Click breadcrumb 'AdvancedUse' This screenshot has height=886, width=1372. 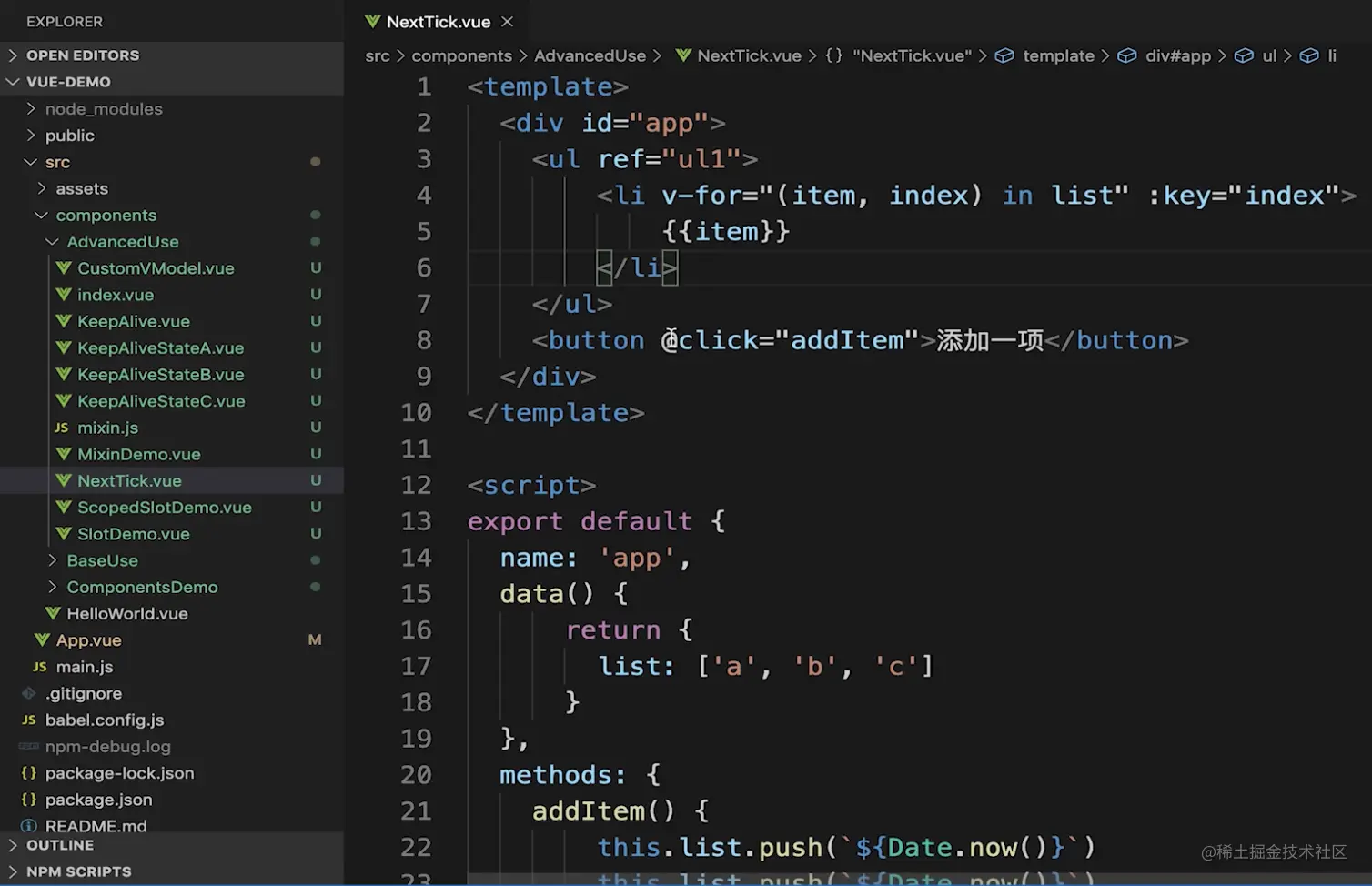pos(590,56)
